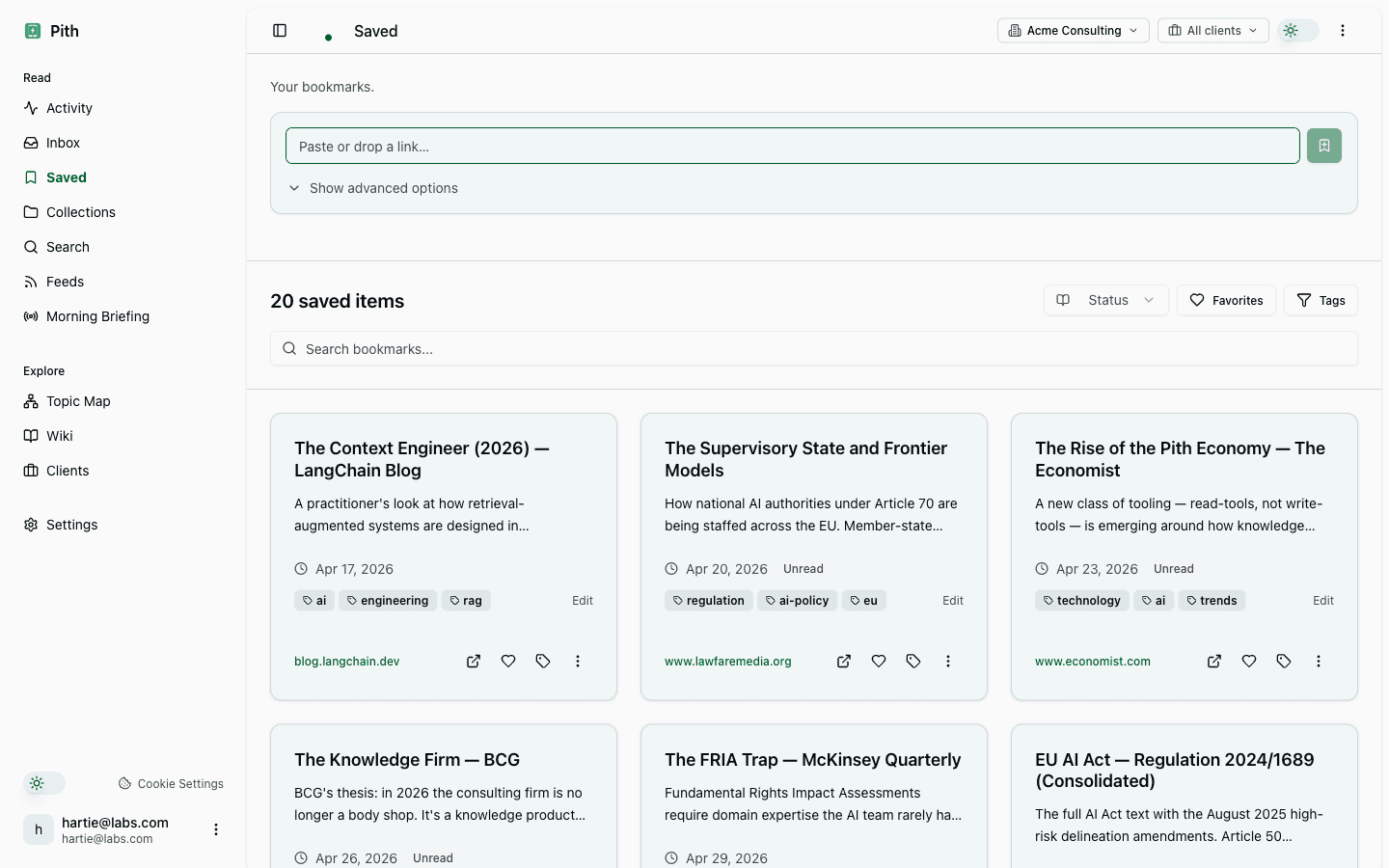The width and height of the screenshot is (1389, 868).
Task: Click the Pith logo icon
Action: click(33, 31)
